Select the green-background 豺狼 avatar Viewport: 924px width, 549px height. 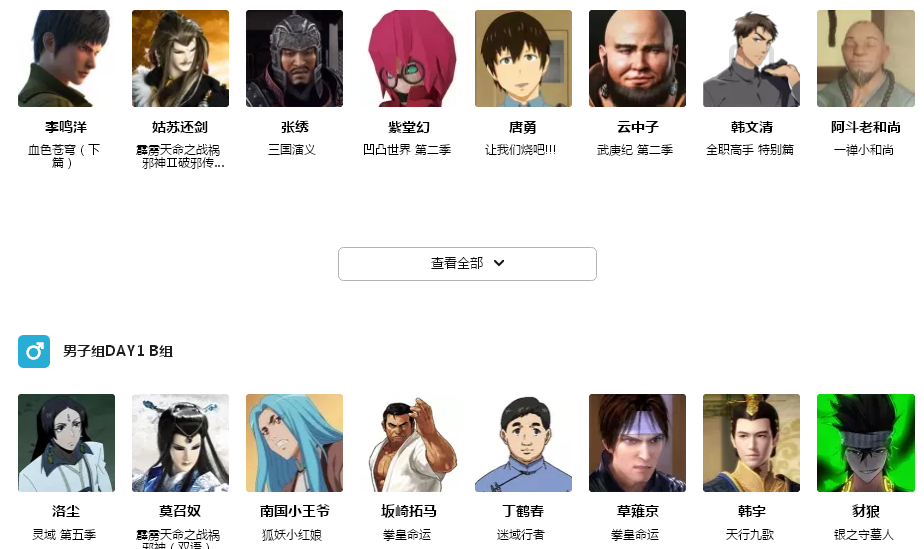[x=866, y=443]
